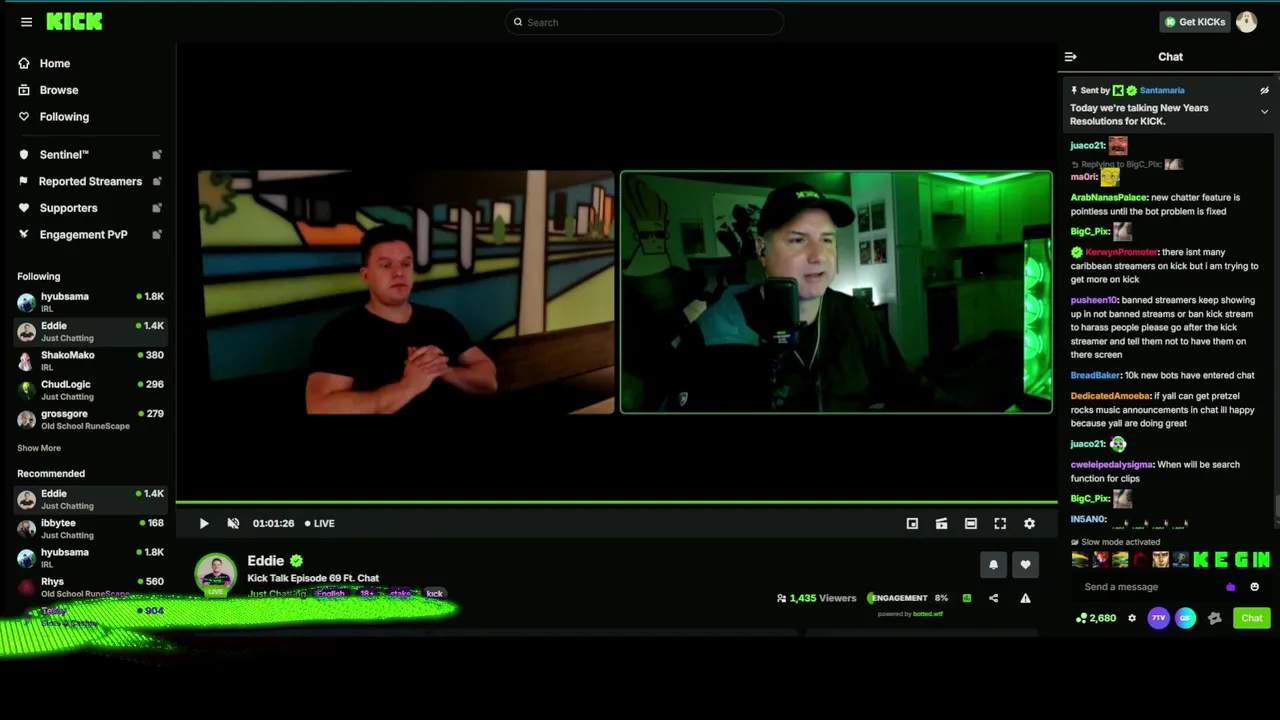Expand the pinned message chevron
Screen dimensions: 1280x720
point(1264,112)
